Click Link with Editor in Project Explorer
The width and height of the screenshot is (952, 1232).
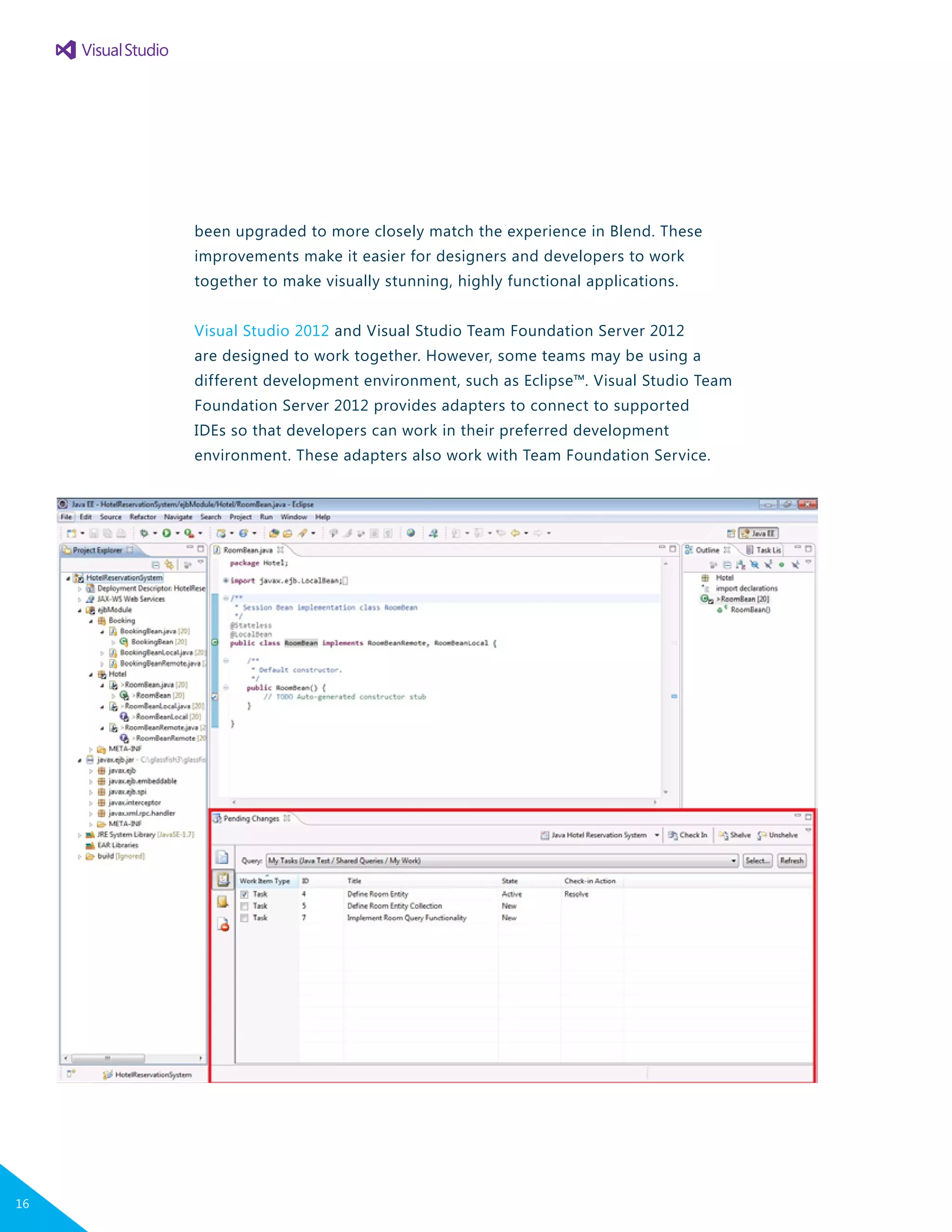(169, 564)
